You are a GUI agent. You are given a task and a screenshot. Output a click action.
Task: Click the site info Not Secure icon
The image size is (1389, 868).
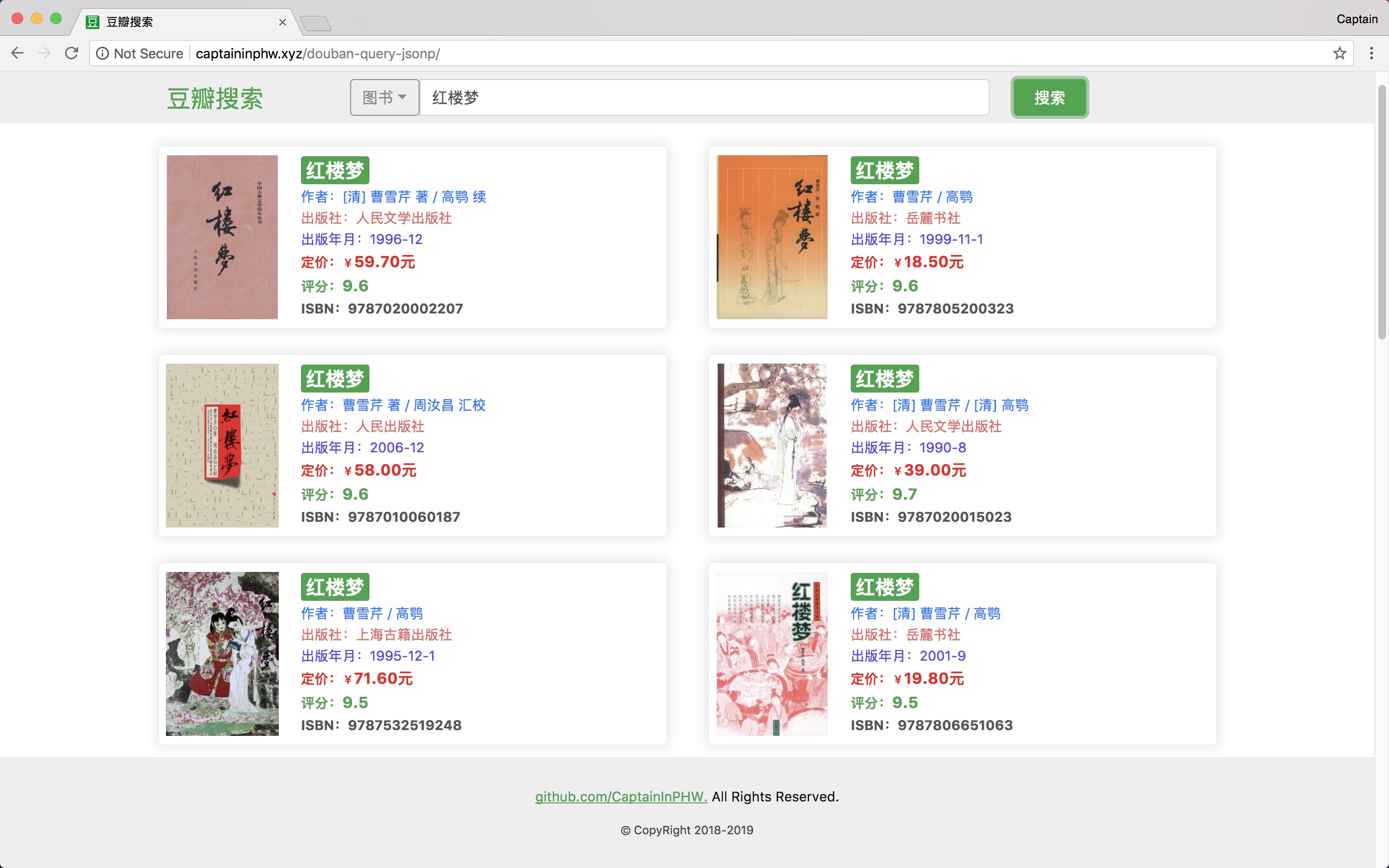(x=102, y=54)
